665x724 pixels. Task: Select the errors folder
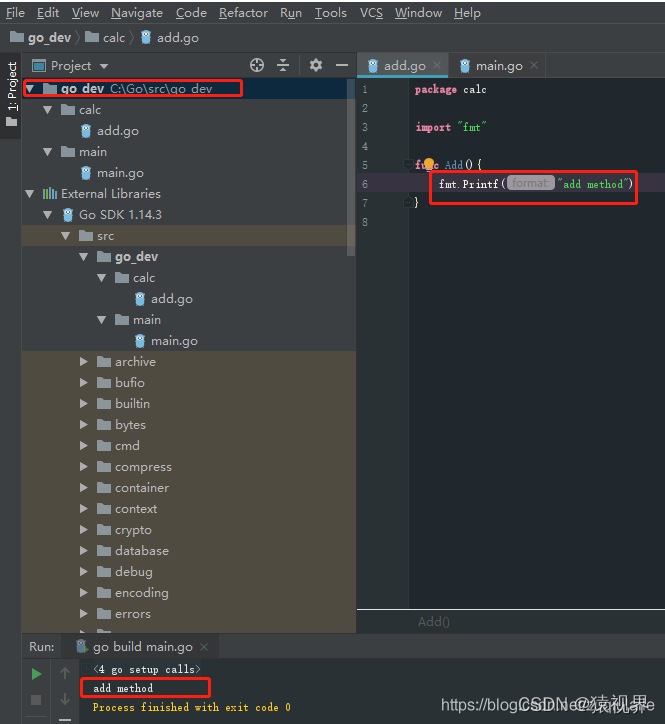[133, 614]
